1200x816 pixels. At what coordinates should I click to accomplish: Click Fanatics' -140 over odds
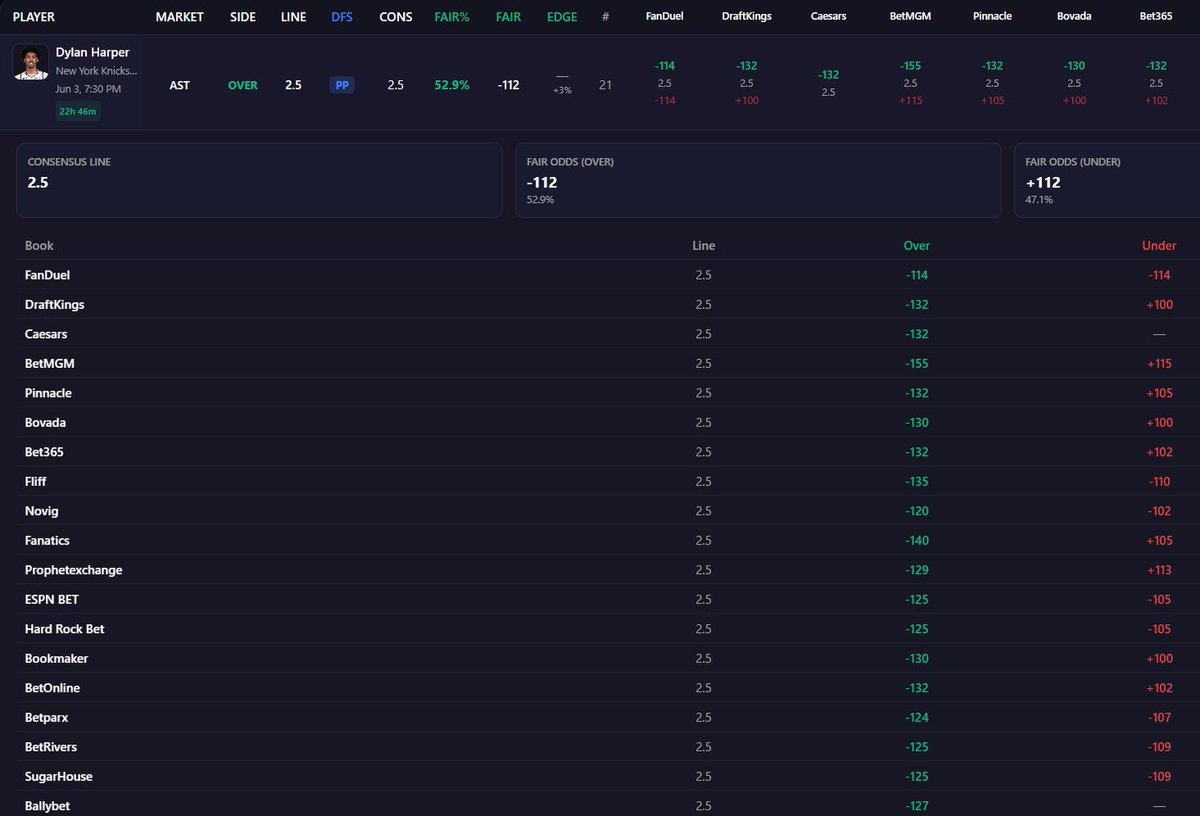click(916, 540)
